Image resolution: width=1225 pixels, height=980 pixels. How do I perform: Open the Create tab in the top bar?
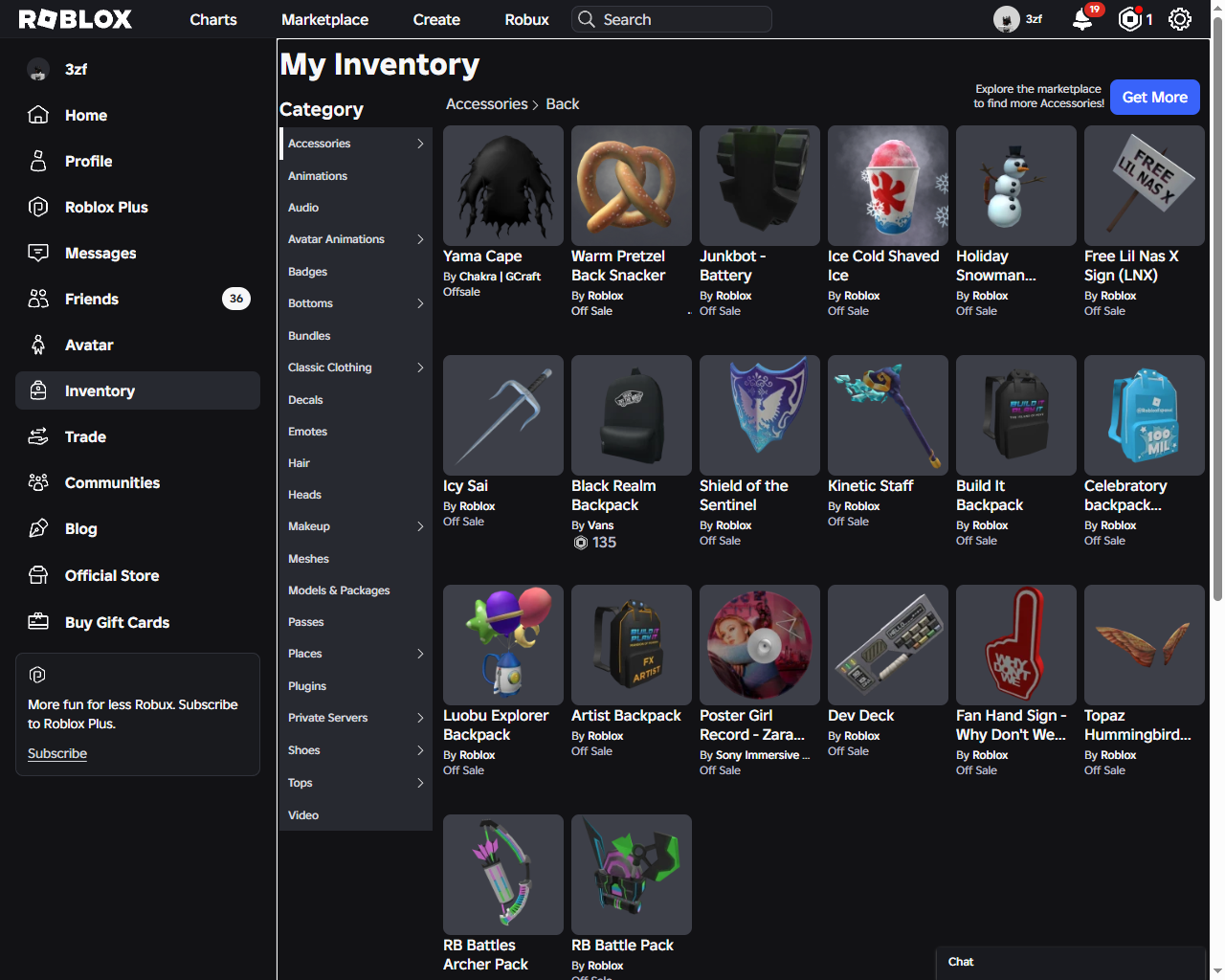coord(436,19)
